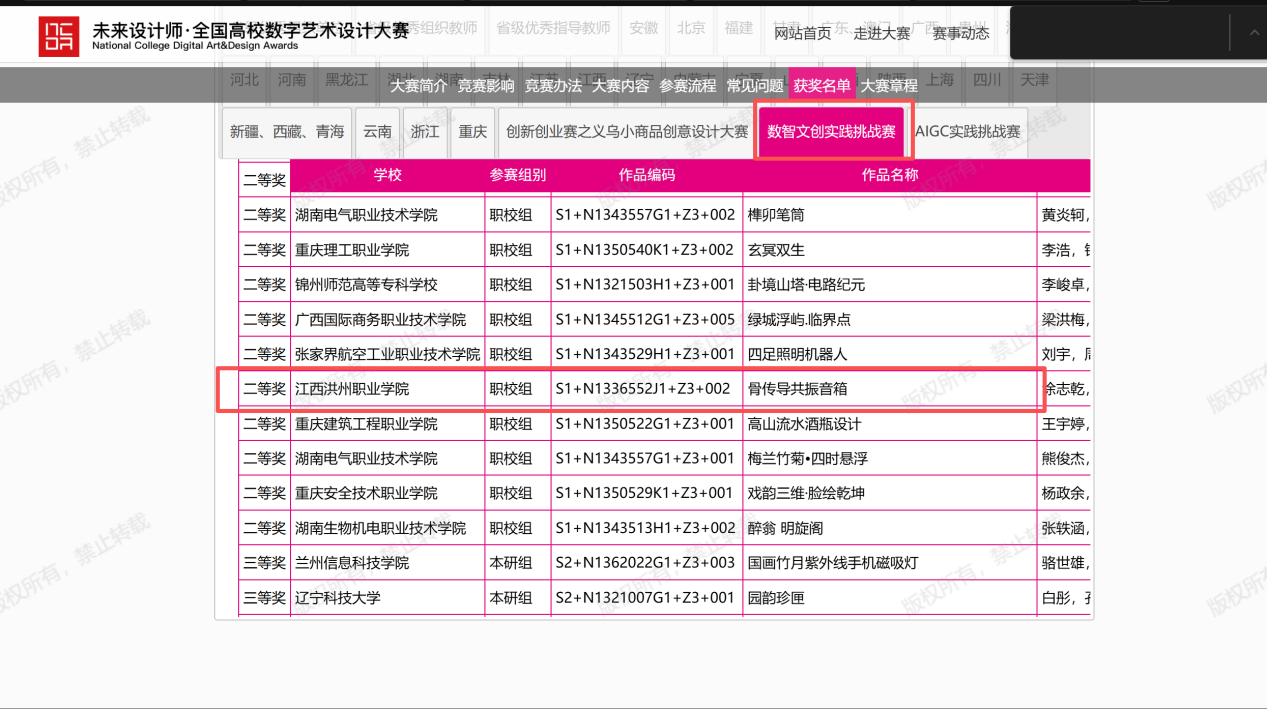Click the NCDA red logo icon
1267x709 pixels.
(x=58, y=35)
